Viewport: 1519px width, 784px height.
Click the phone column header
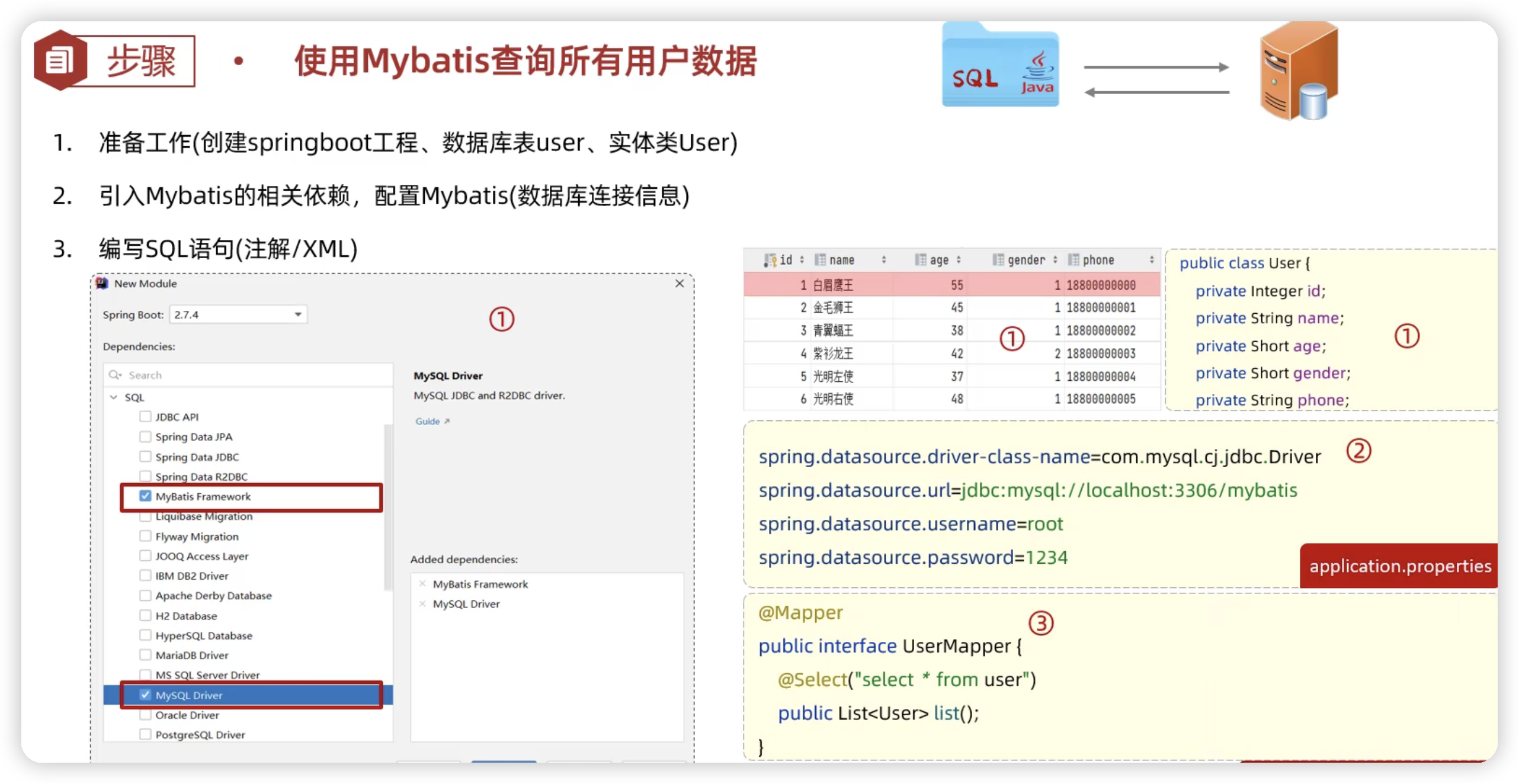tap(1098, 260)
